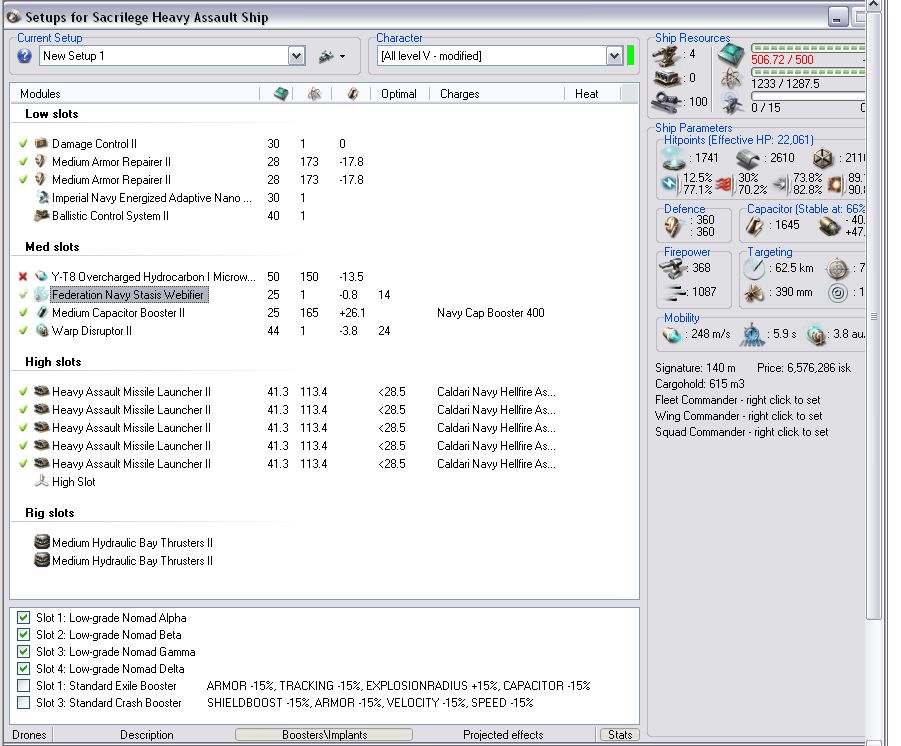Click the blue help question mark icon
This screenshot has height=746, width=901.
[25, 56]
